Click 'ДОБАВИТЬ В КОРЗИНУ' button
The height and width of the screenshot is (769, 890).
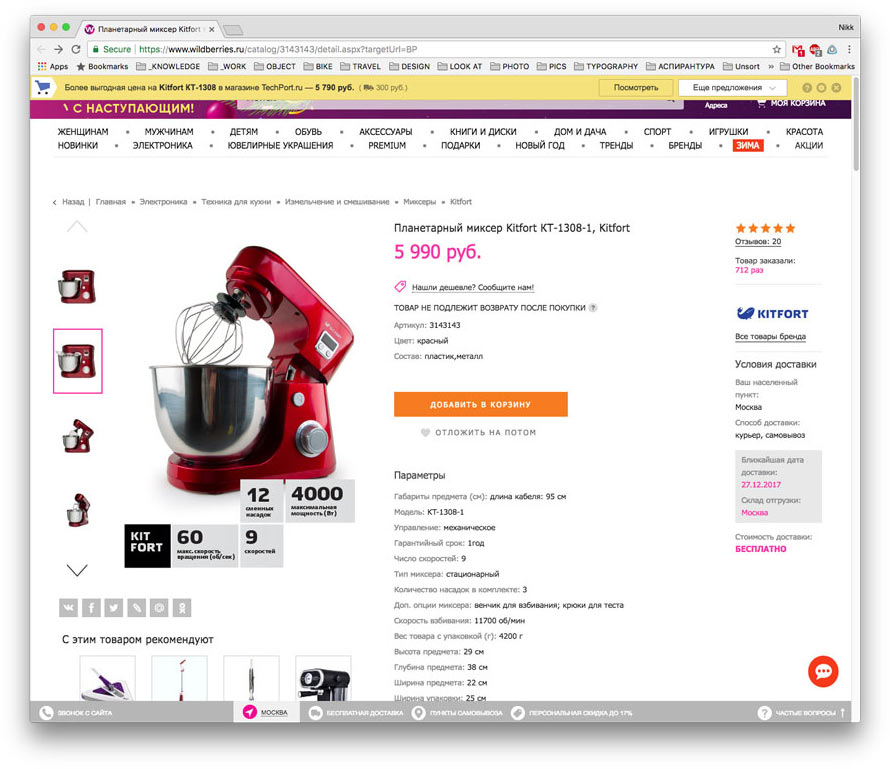481,404
